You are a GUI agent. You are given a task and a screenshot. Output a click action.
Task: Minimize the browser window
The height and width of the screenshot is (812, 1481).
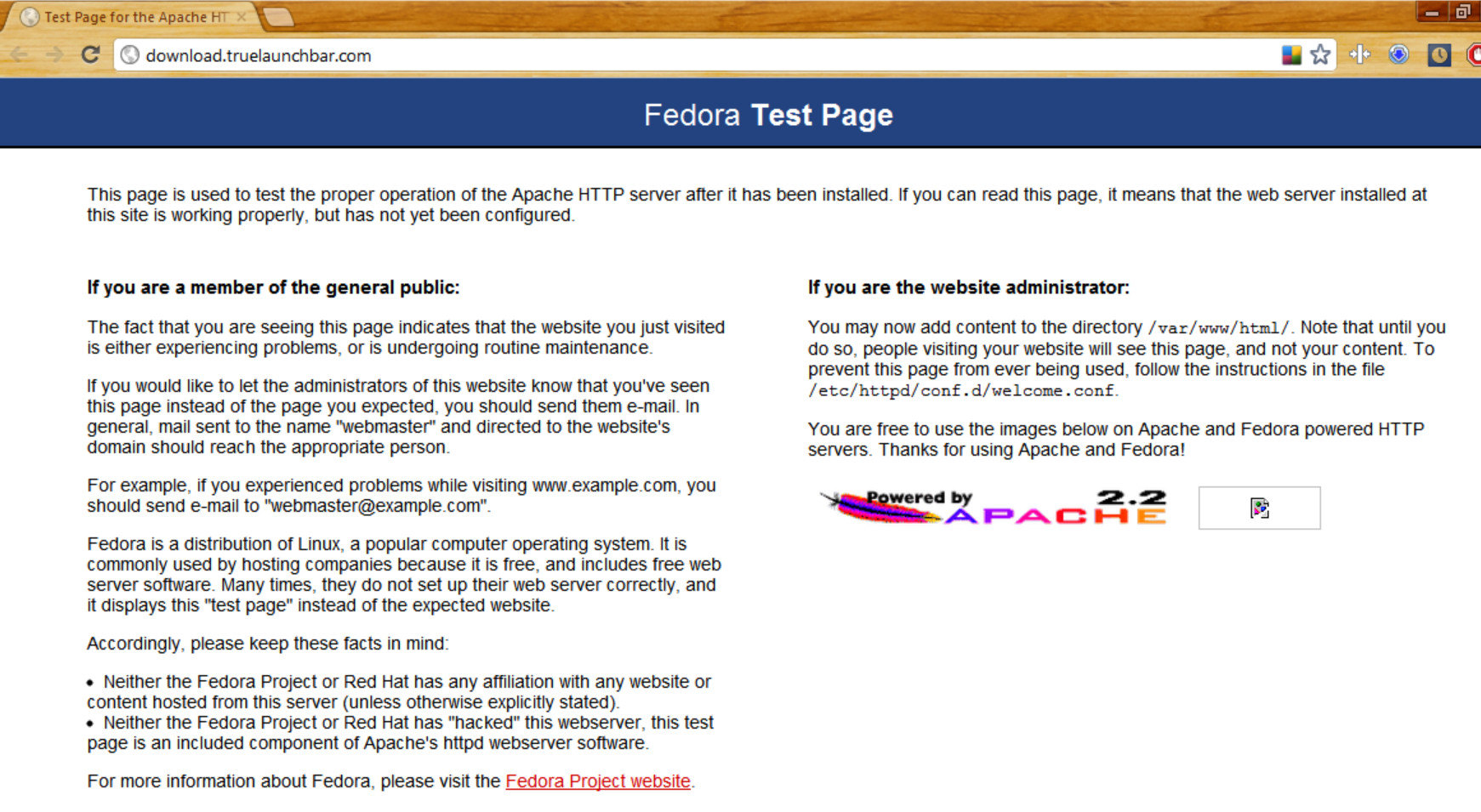point(1432,12)
